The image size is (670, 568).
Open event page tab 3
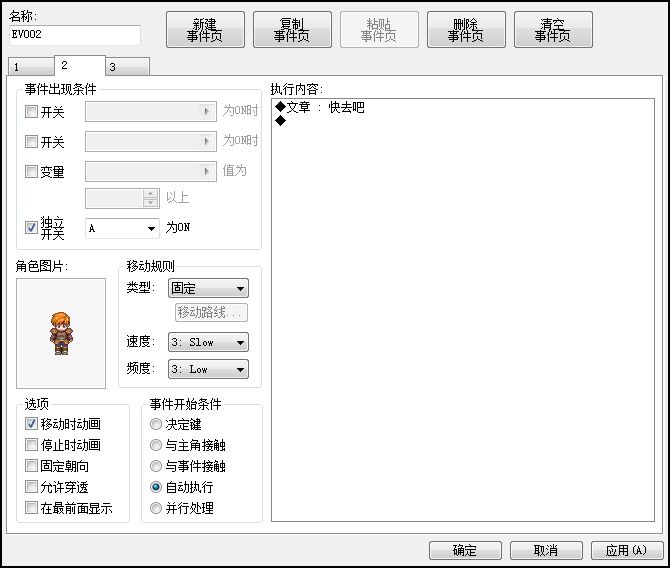click(127, 67)
